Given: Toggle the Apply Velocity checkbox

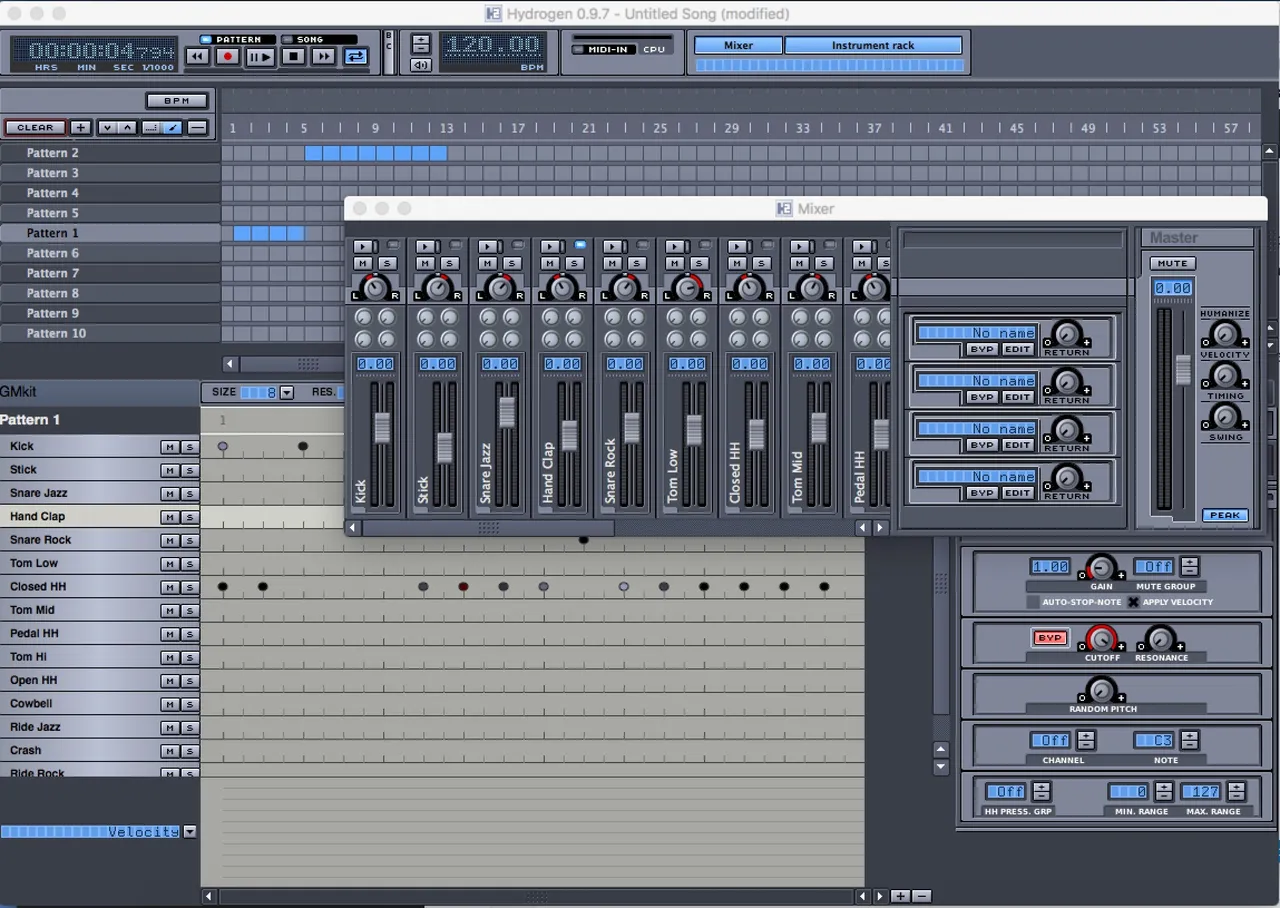Looking at the screenshot, I should (x=1133, y=602).
